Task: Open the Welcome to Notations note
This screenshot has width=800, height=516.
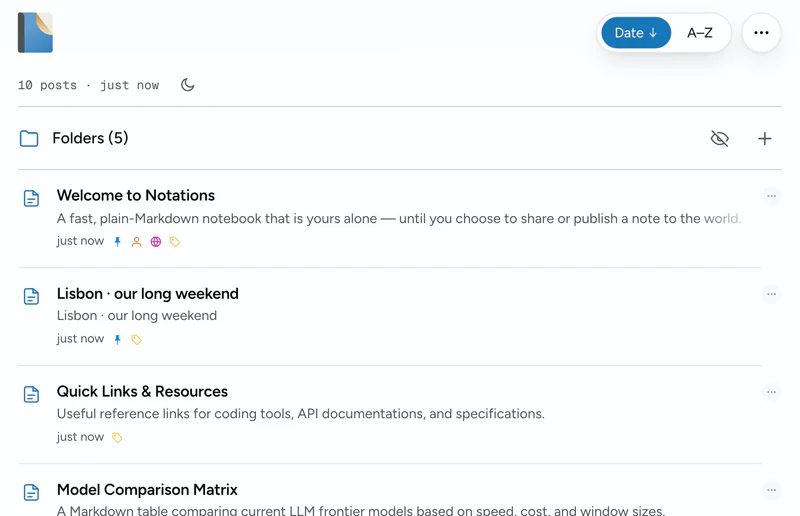Action: click(x=136, y=195)
